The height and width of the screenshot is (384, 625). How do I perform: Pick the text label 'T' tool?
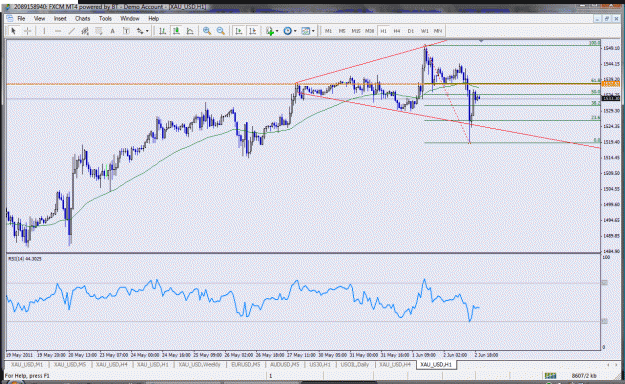coord(126,31)
